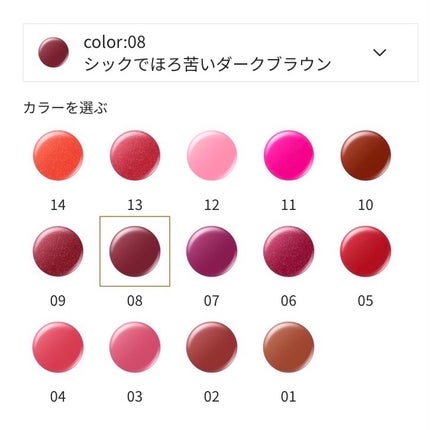The width and height of the screenshot is (430, 430).
Task: Select shimmery burgundy color 09
Action: (58, 251)
